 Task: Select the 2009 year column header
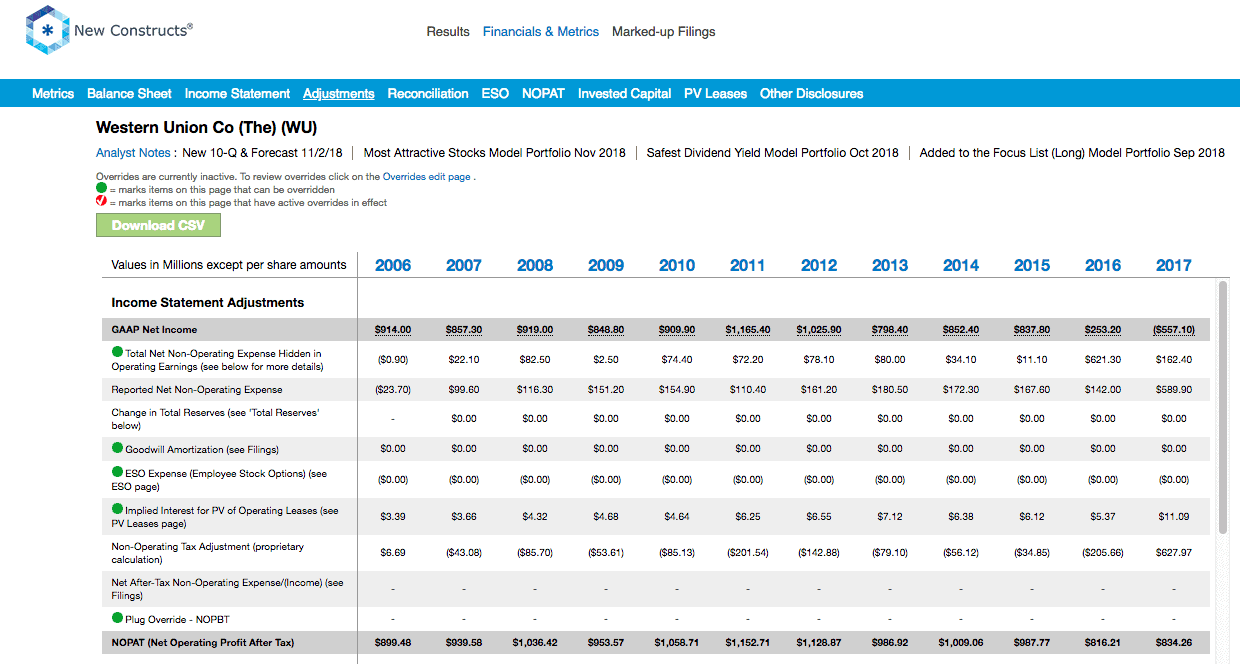click(606, 265)
